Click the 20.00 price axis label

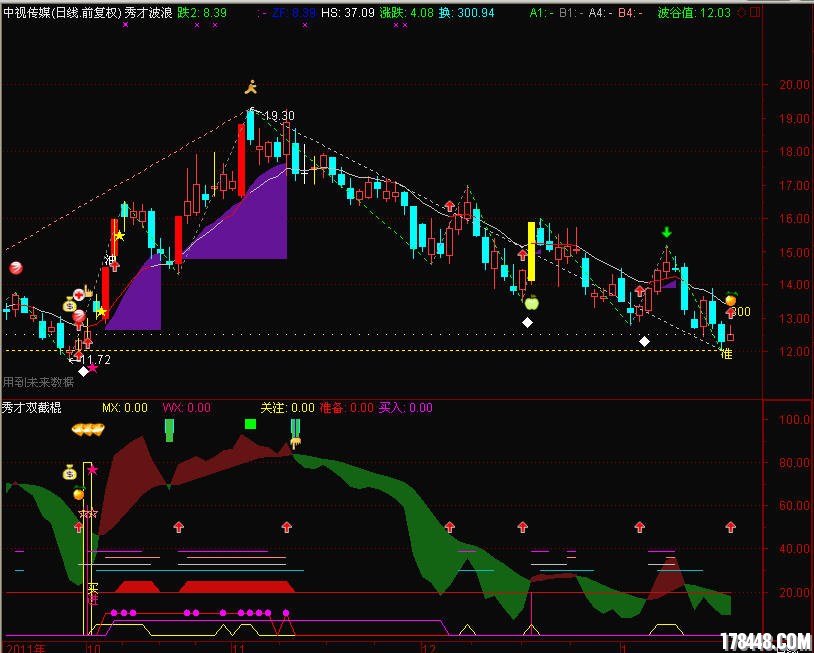point(794,84)
